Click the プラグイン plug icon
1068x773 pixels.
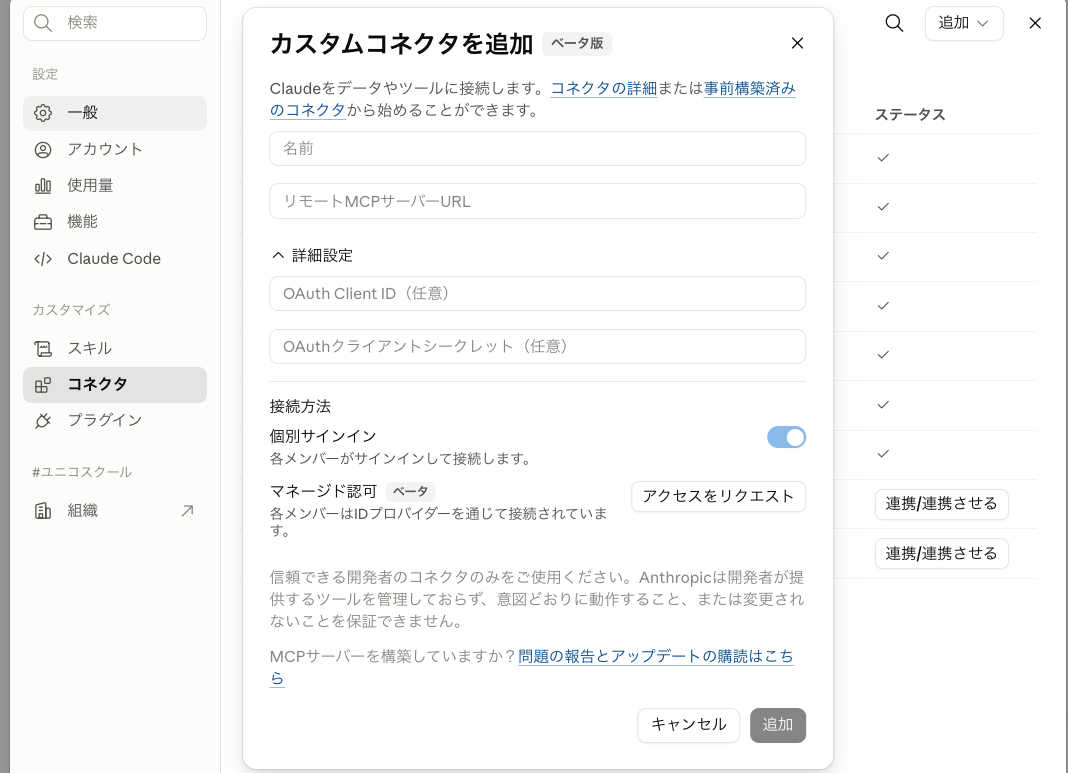[x=43, y=420]
